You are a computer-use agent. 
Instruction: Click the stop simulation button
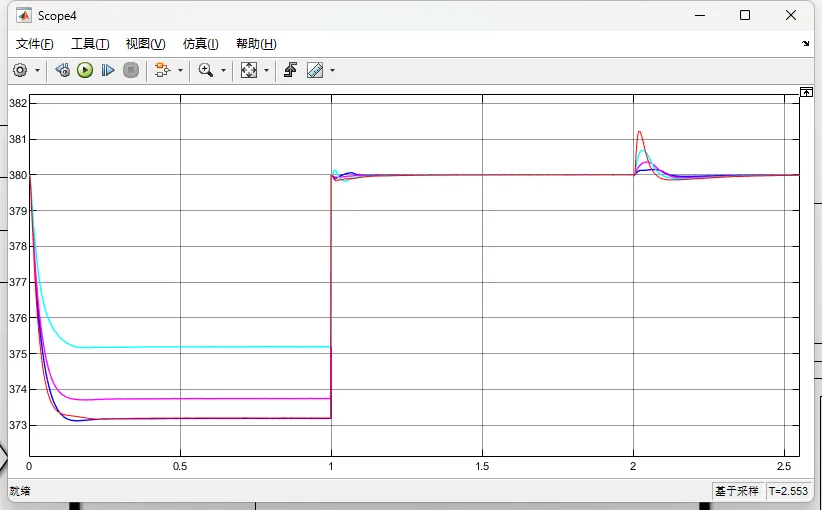(x=131, y=70)
